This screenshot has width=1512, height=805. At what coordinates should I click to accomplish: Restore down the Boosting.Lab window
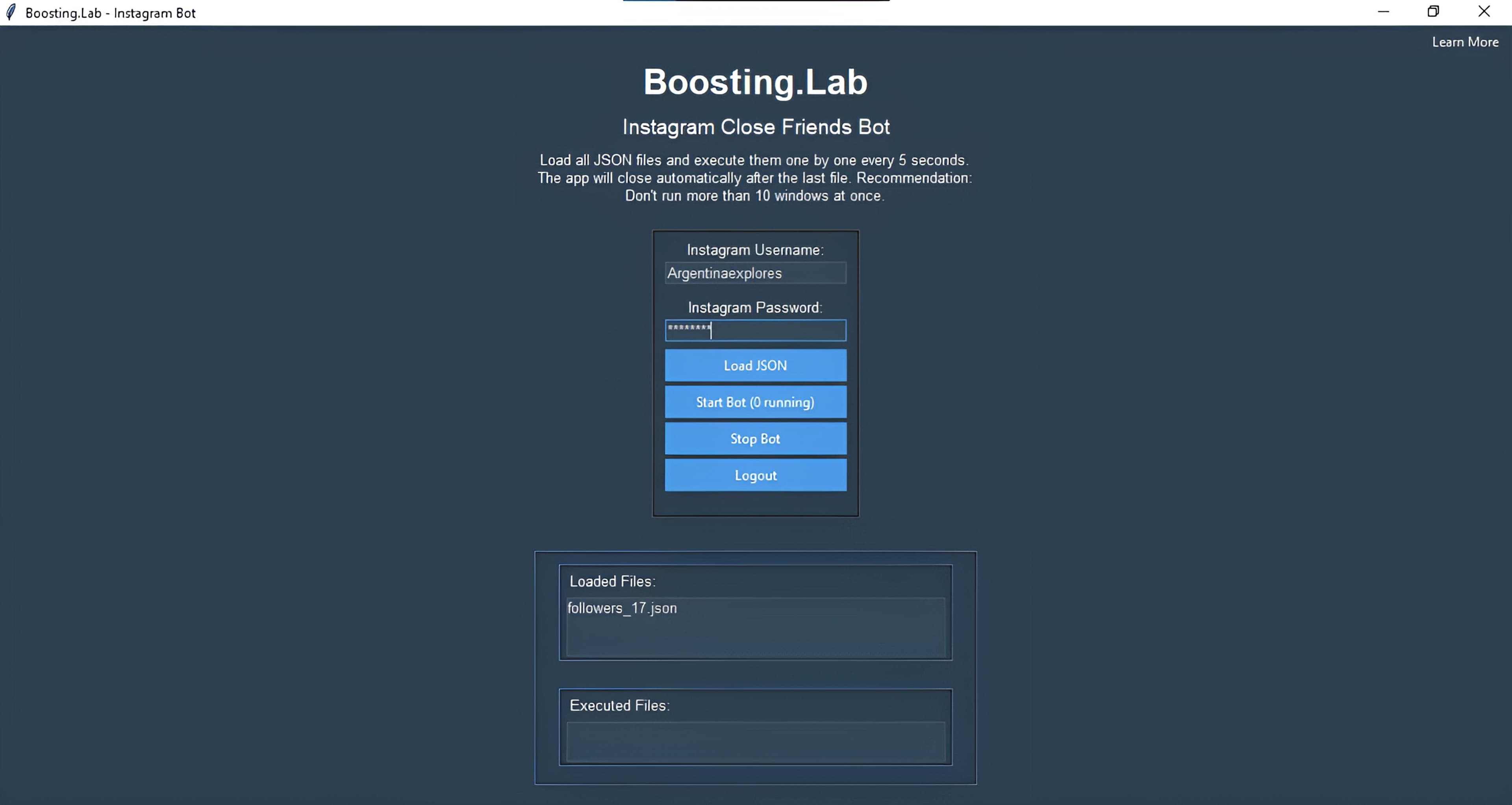1433,12
